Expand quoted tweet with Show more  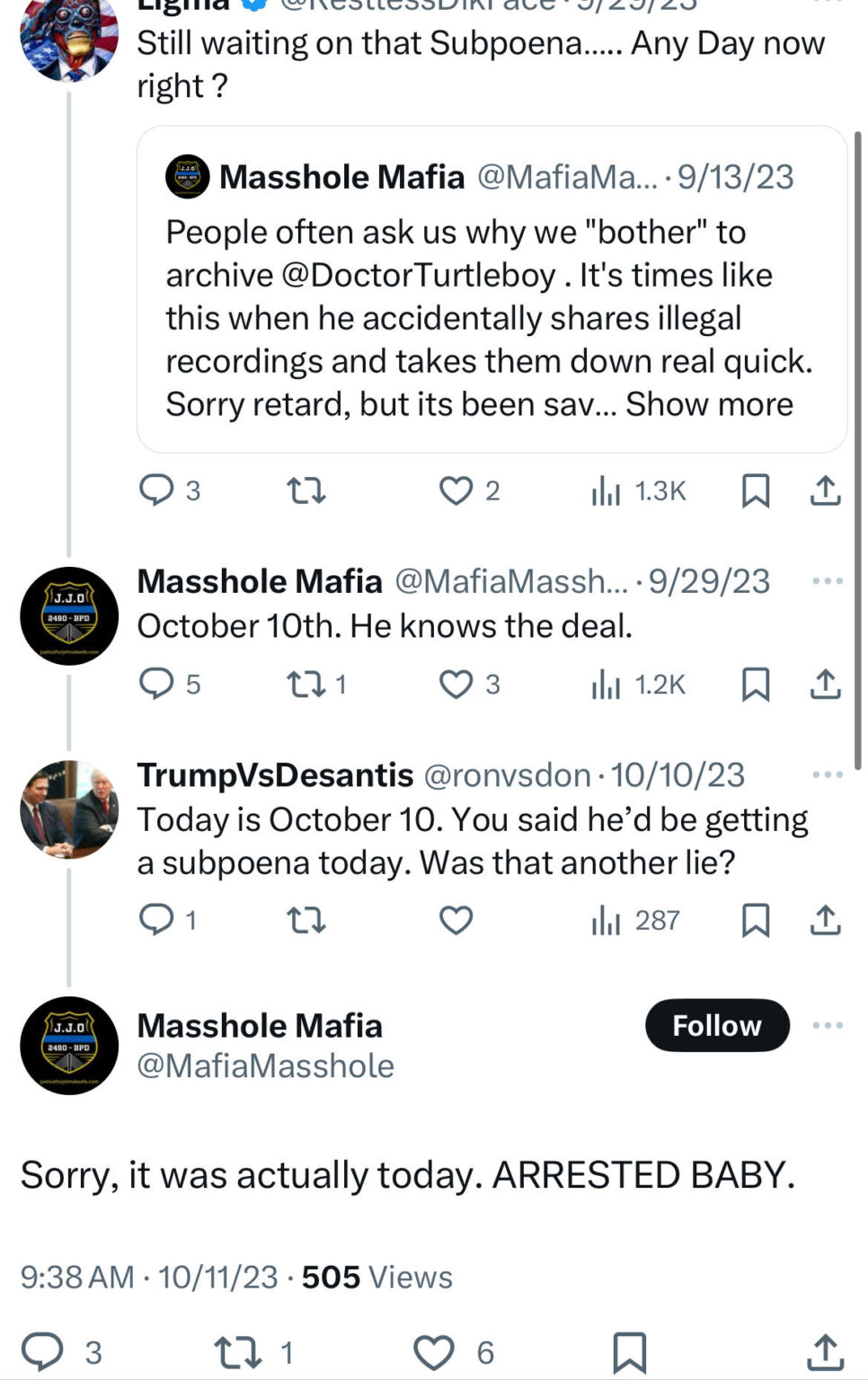point(709,404)
